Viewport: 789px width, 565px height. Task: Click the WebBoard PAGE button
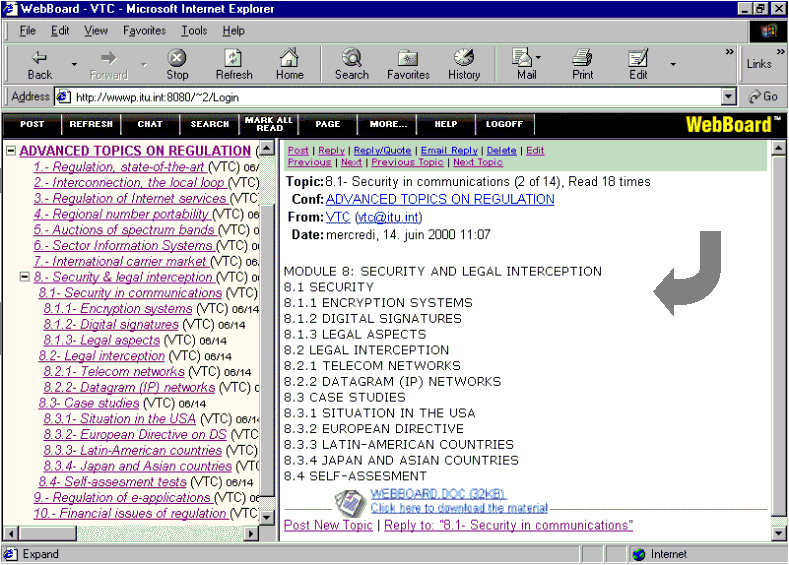pos(328,124)
